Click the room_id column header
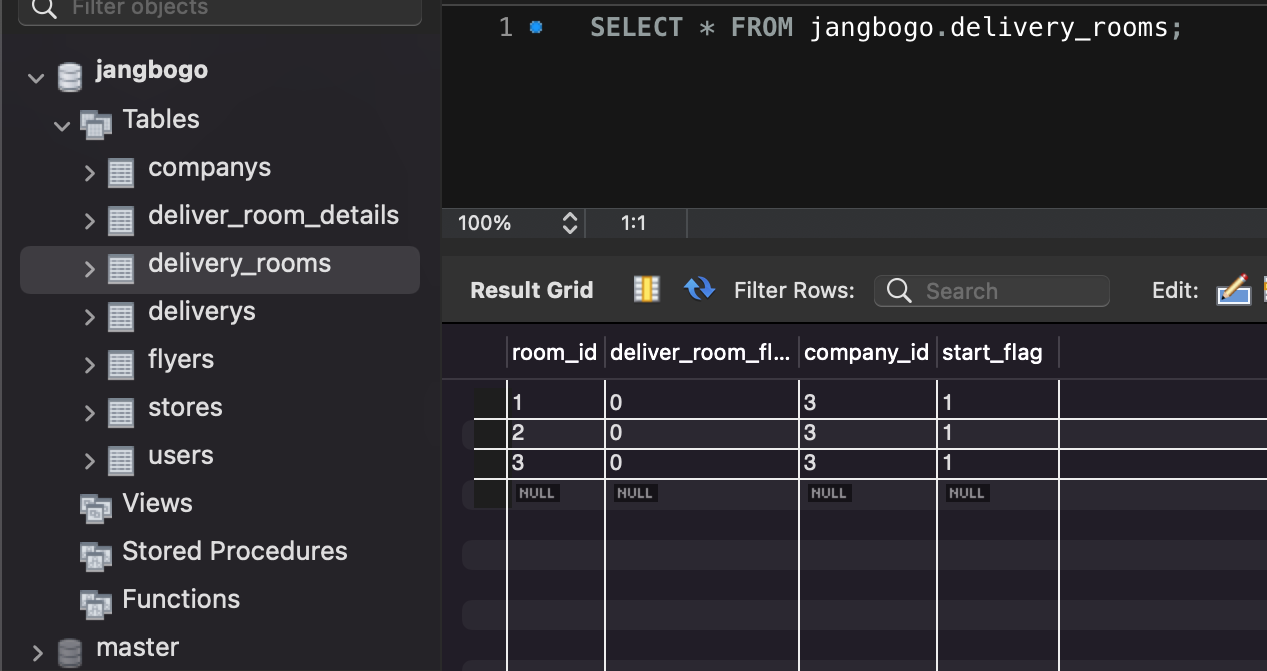Screen dimensions: 1267x671 coord(555,352)
